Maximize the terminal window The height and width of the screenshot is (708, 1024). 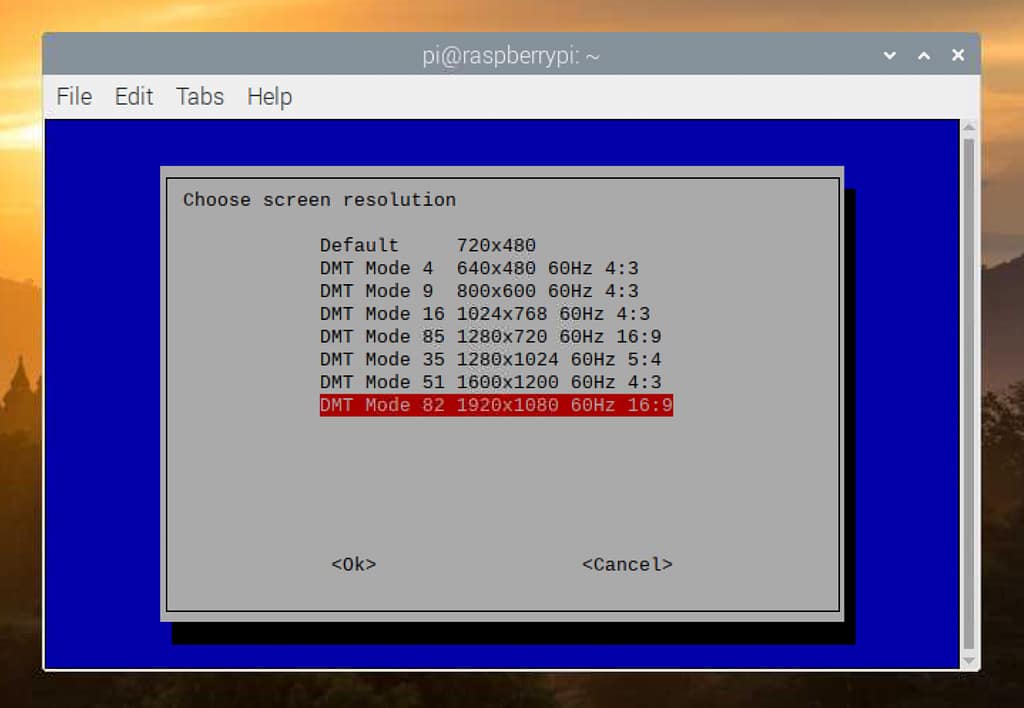coord(924,56)
